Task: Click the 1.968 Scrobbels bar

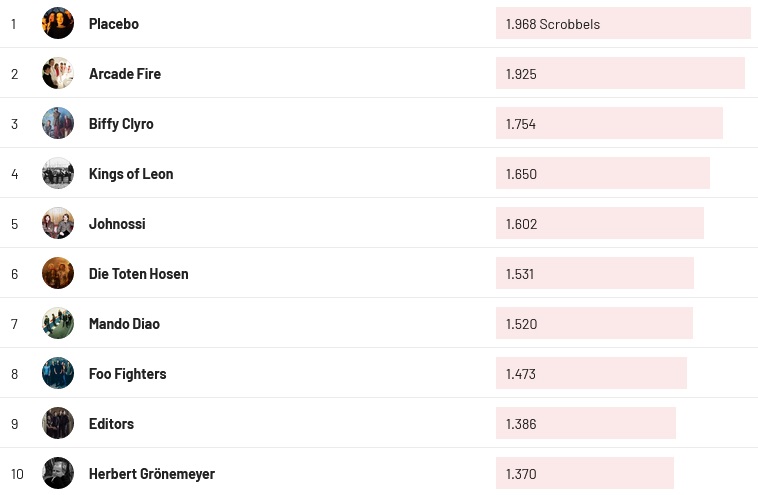Action: pyautogui.click(x=622, y=23)
